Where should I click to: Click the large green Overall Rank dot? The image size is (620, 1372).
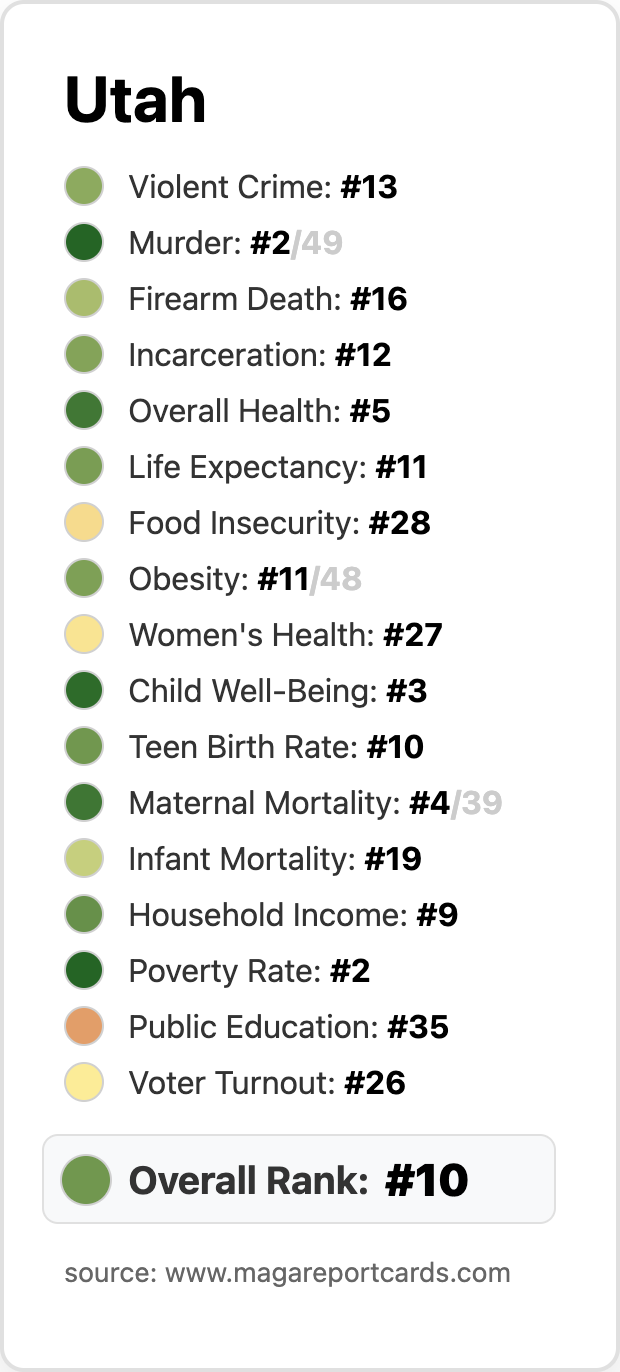(x=85, y=1179)
